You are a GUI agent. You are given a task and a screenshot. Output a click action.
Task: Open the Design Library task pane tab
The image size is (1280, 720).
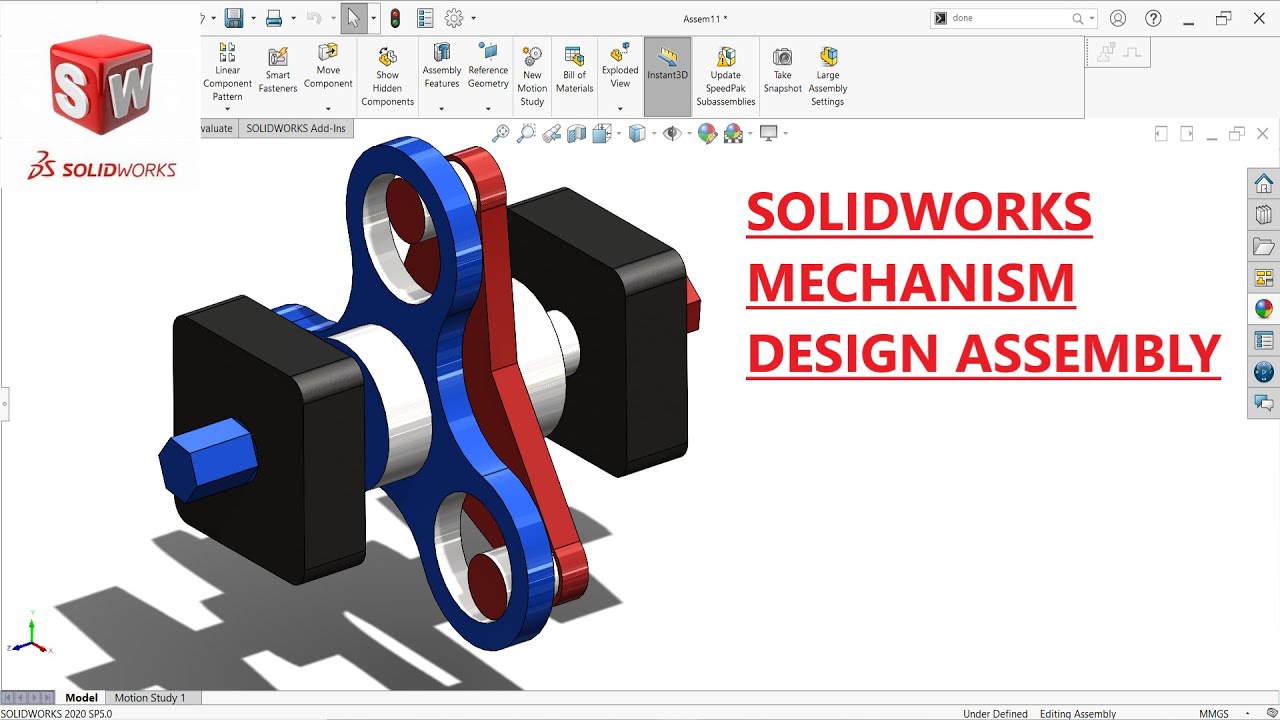pyautogui.click(x=1264, y=215)
